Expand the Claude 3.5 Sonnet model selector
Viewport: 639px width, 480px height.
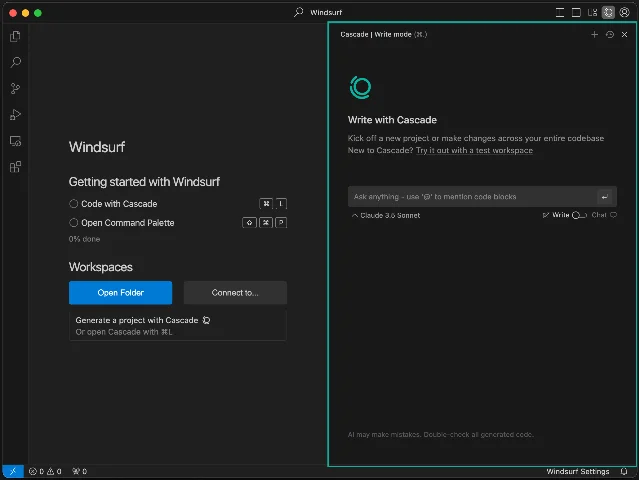pos(386,215)
